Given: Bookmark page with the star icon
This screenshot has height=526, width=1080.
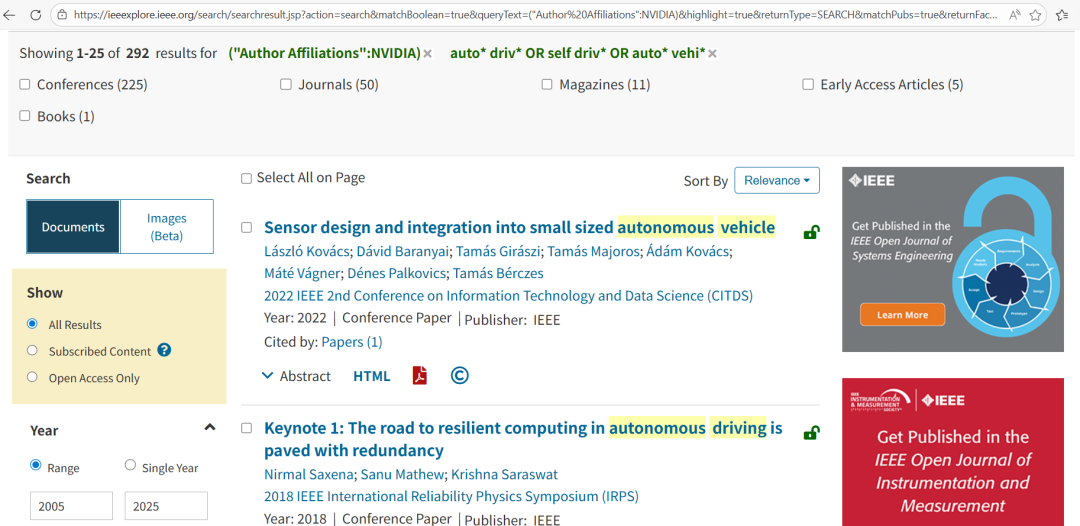Looking at the screenshot, I should 1035,14.
